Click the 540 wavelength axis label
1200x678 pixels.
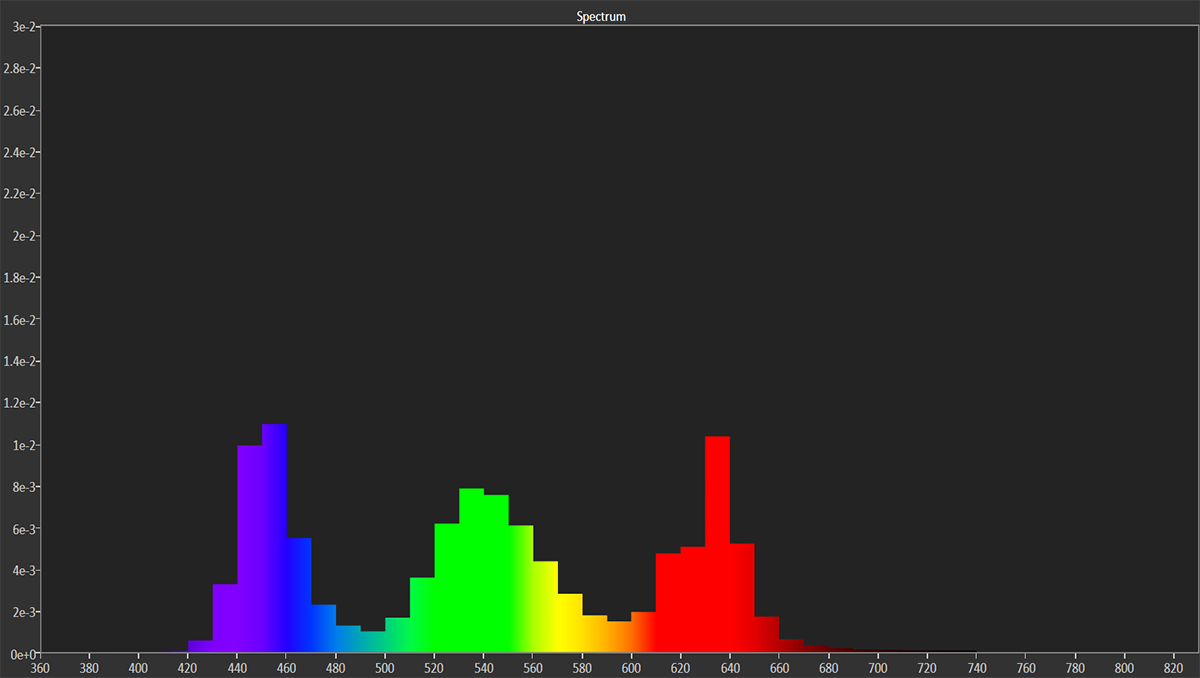point(484,667)
